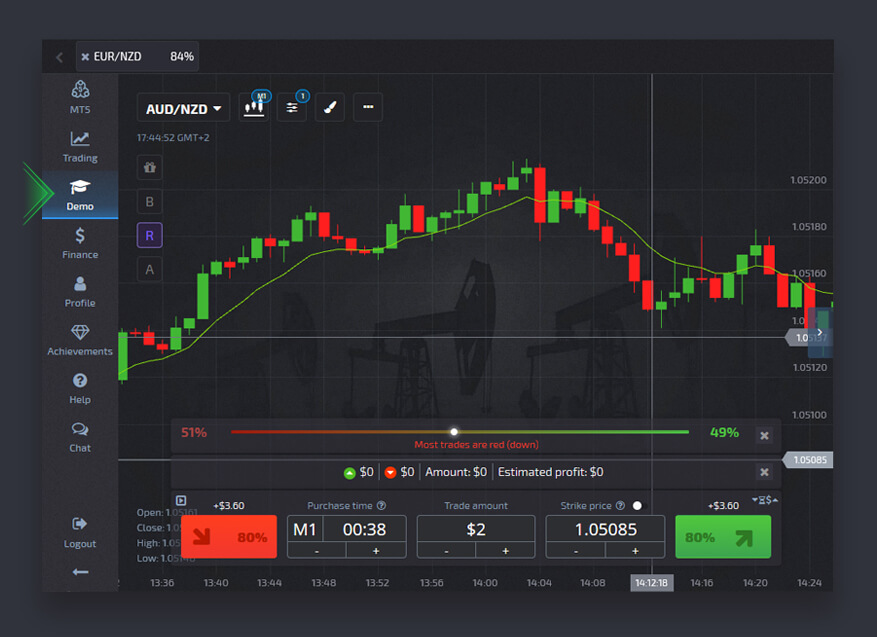Select the drawing brush tool

330,107
